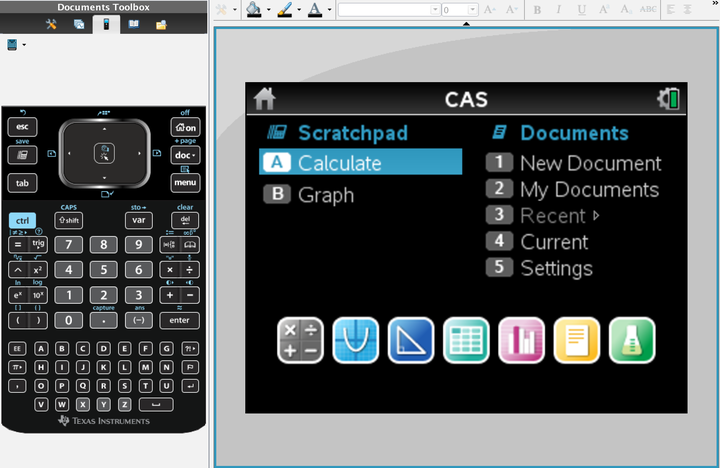Toggle the shift key on keypad
The image size is (720, 468).
69,220
